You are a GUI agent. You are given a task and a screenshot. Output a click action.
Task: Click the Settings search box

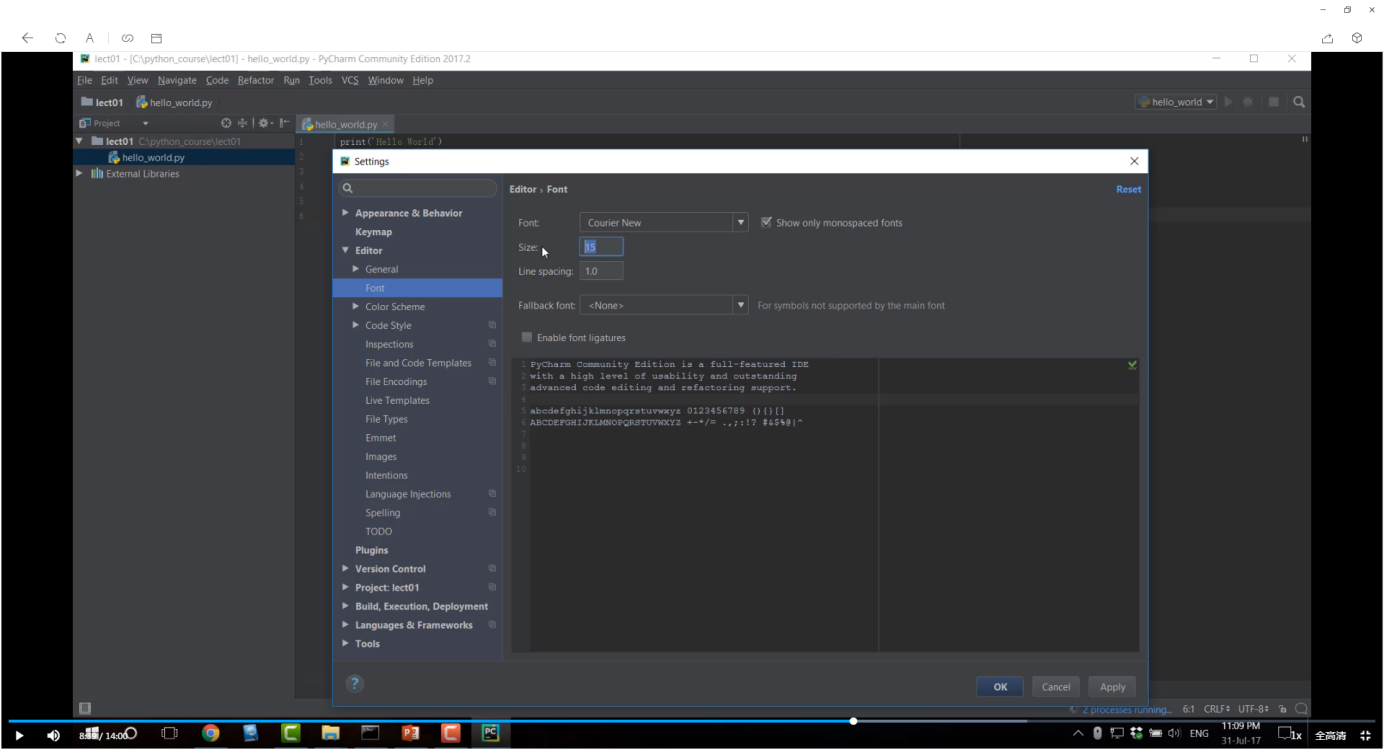click(418, 188)
